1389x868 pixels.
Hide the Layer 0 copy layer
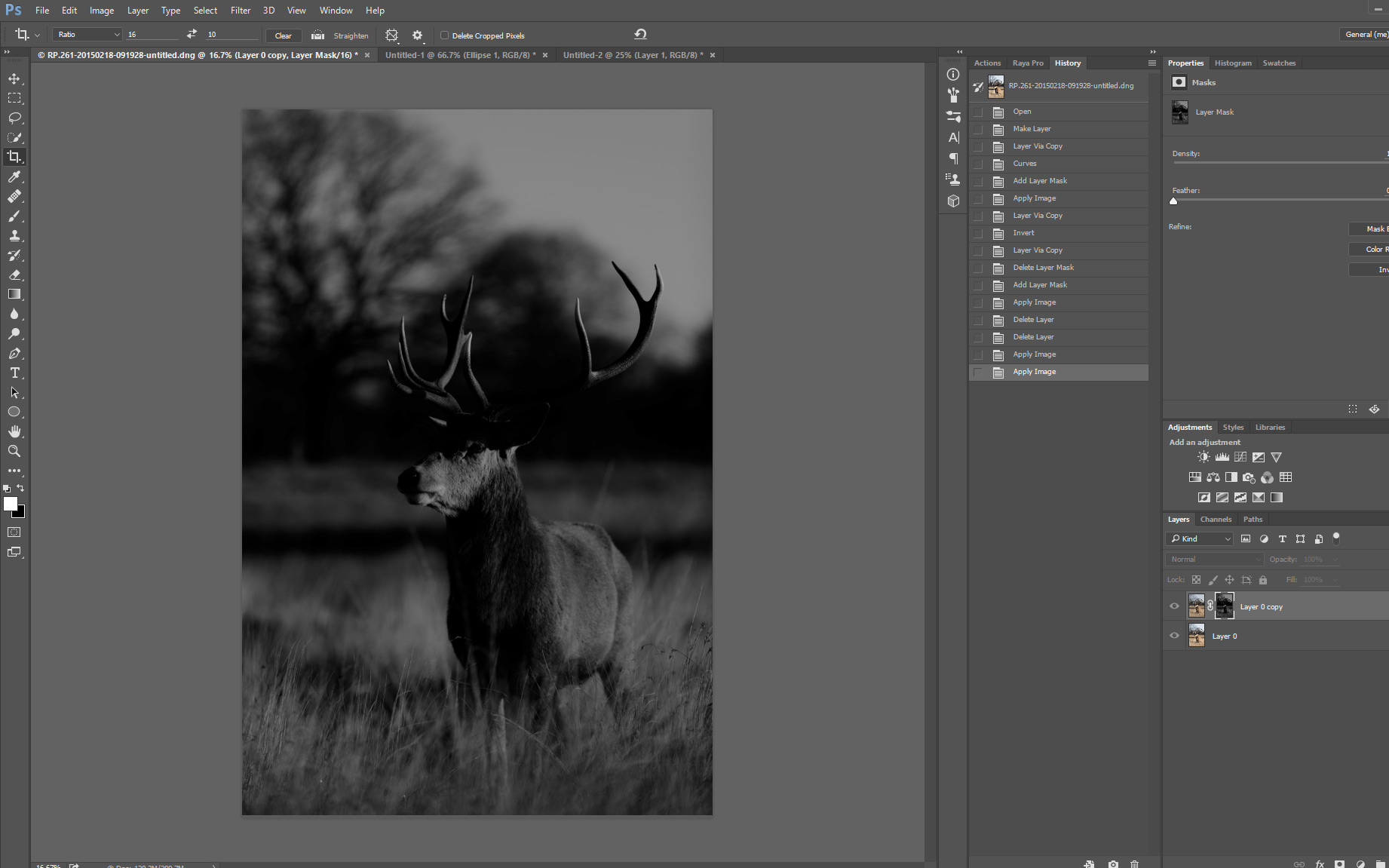[1174, 606]
